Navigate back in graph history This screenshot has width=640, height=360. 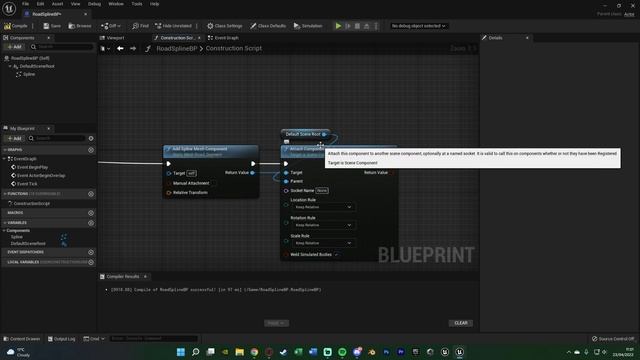(120, 48)
